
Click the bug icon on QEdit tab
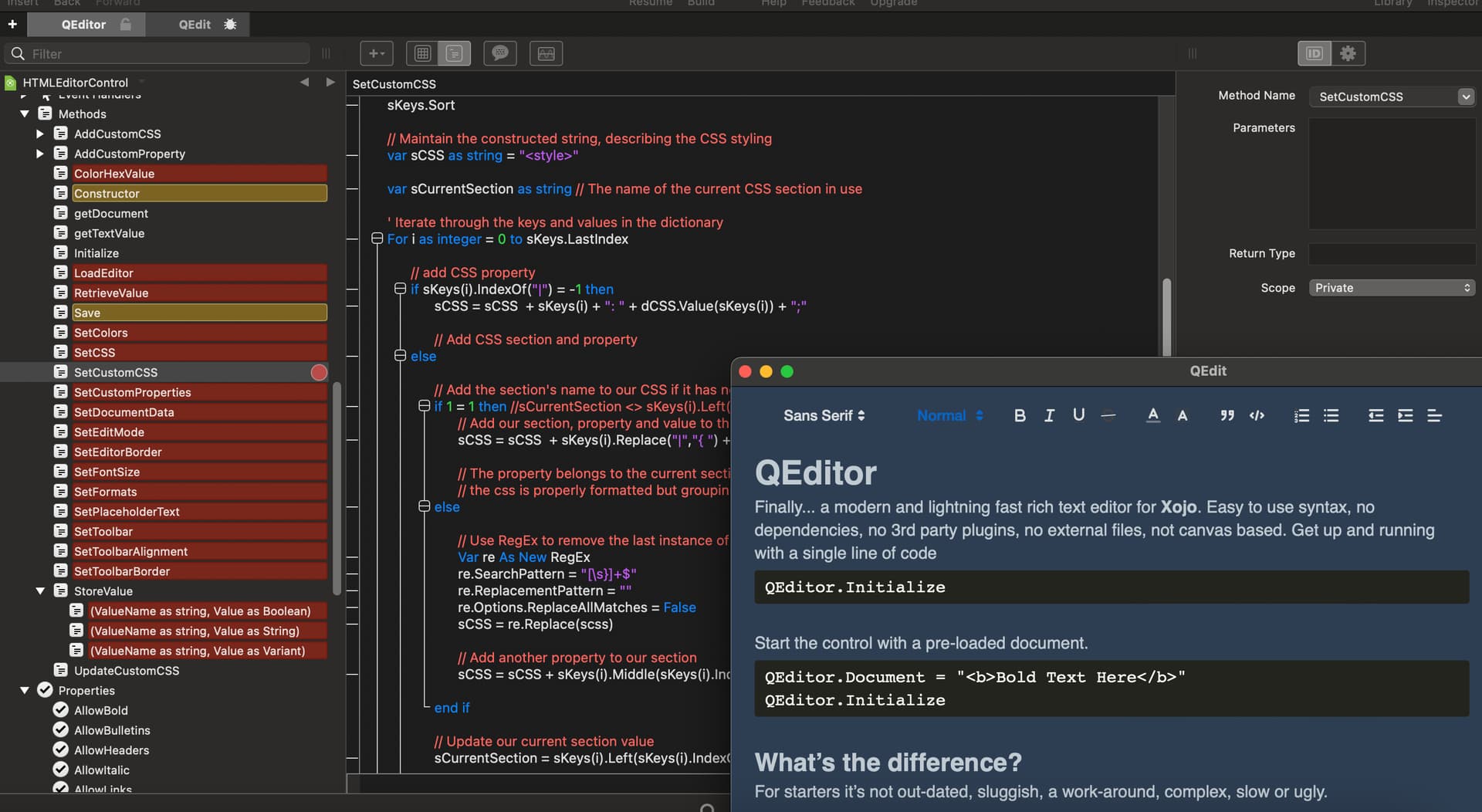(x=230, y=24)
